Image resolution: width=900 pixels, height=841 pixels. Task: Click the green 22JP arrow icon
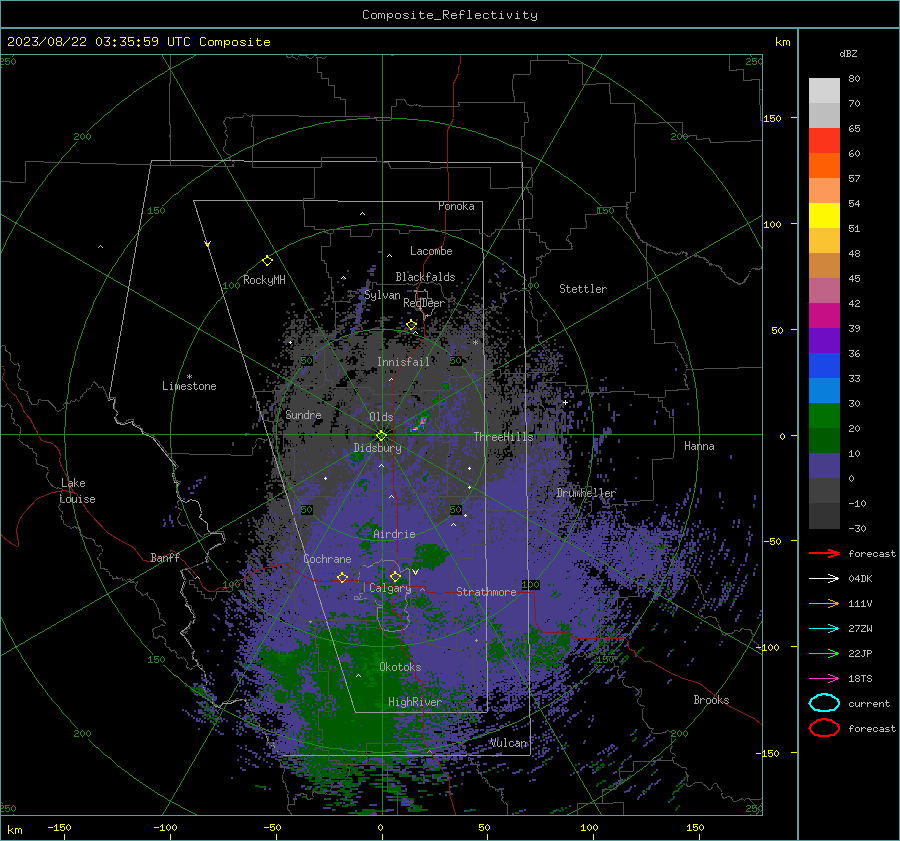(824, 653)
